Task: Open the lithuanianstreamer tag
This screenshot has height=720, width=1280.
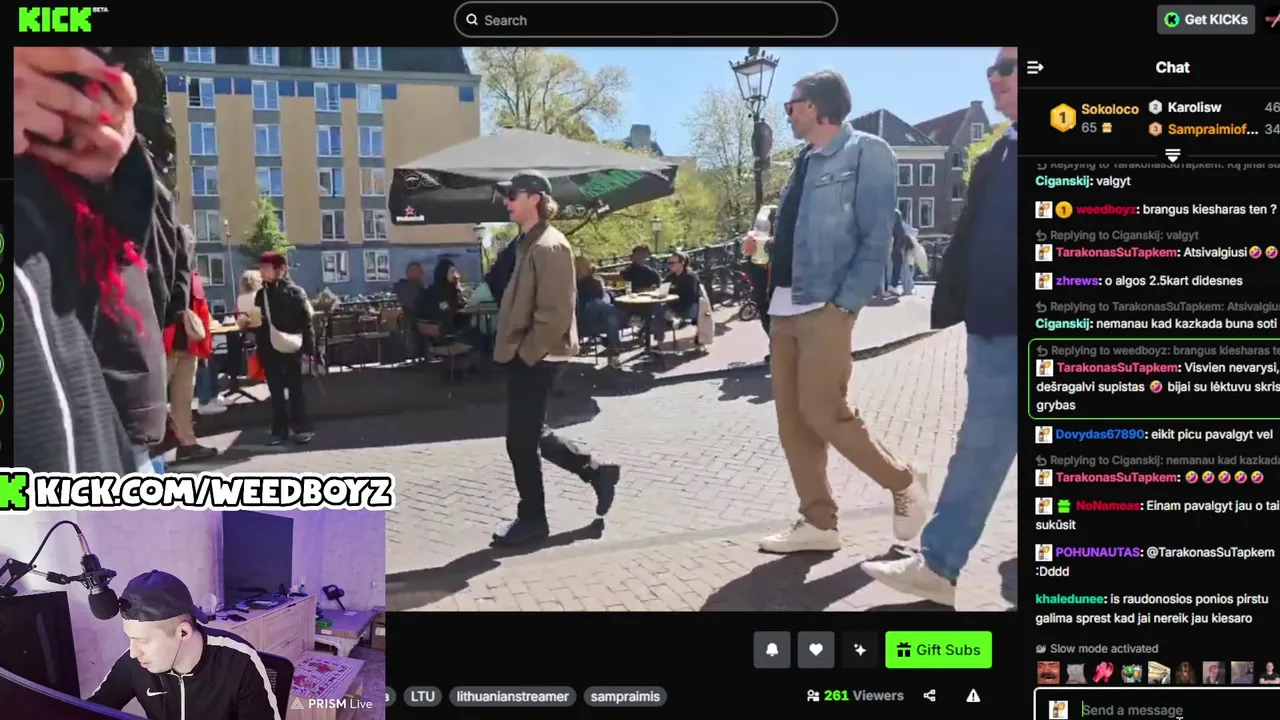Action: pos(513,696)
